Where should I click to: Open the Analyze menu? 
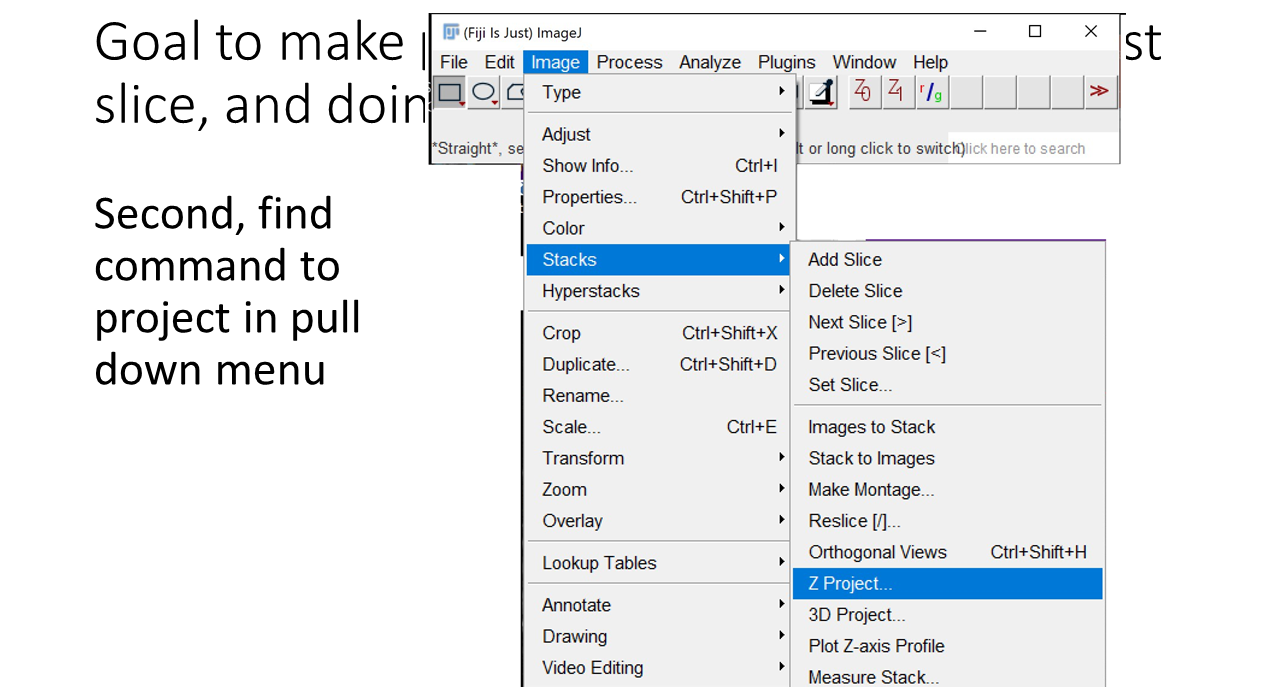[x=710, y=62]
